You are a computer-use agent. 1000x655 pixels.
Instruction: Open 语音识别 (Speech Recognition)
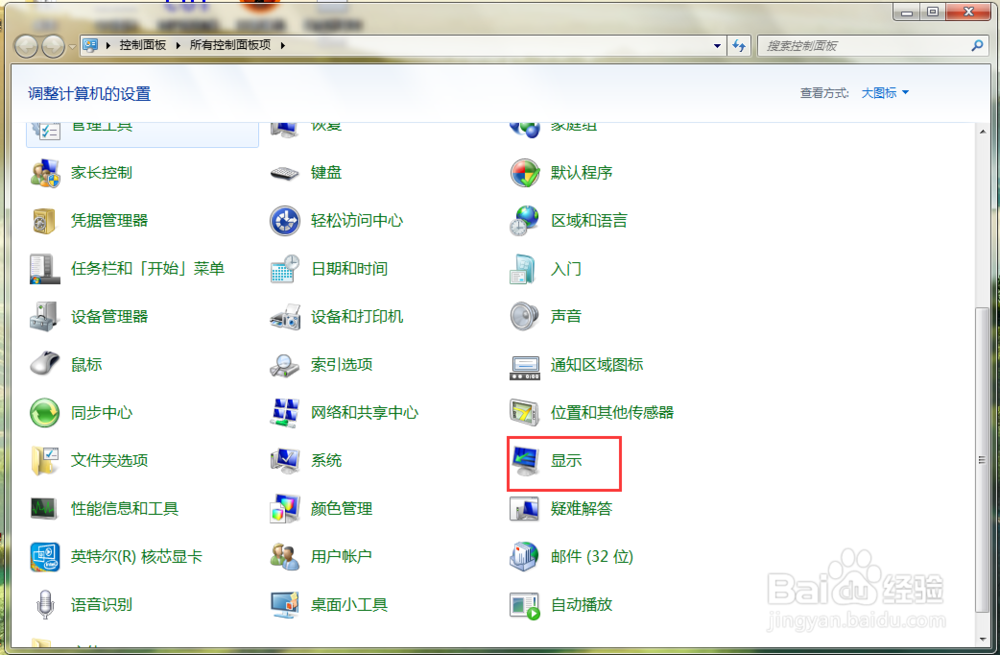(x=99, y=605)
